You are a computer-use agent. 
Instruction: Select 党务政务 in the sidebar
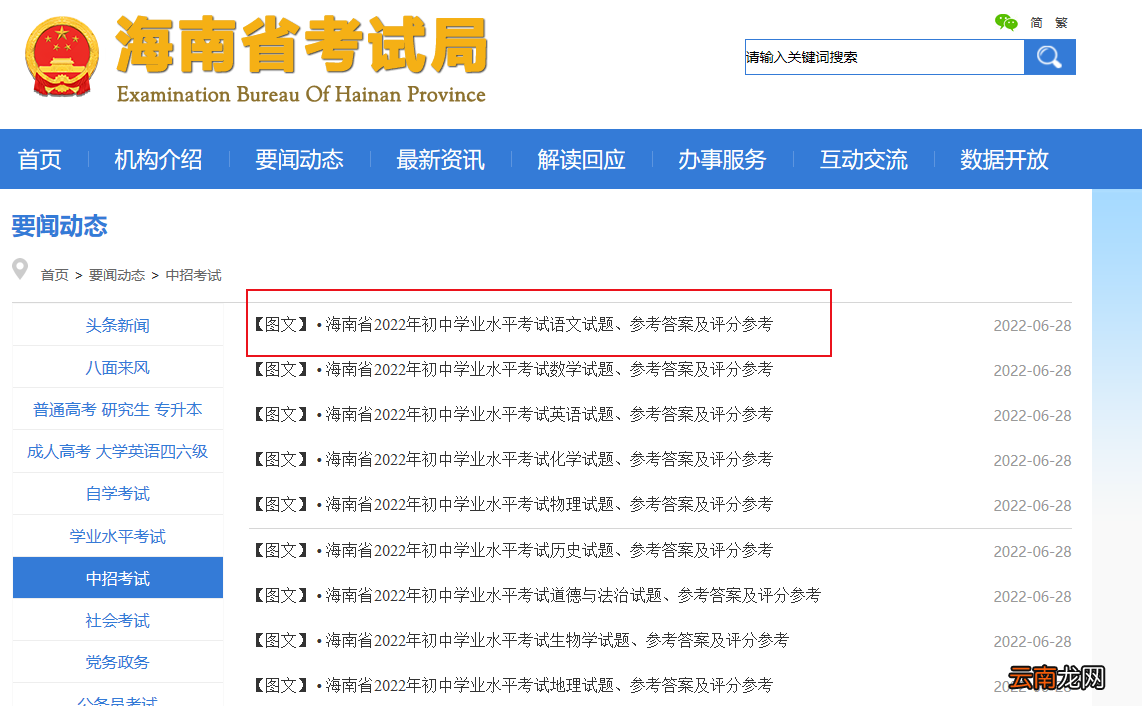[x=118, y=662]
